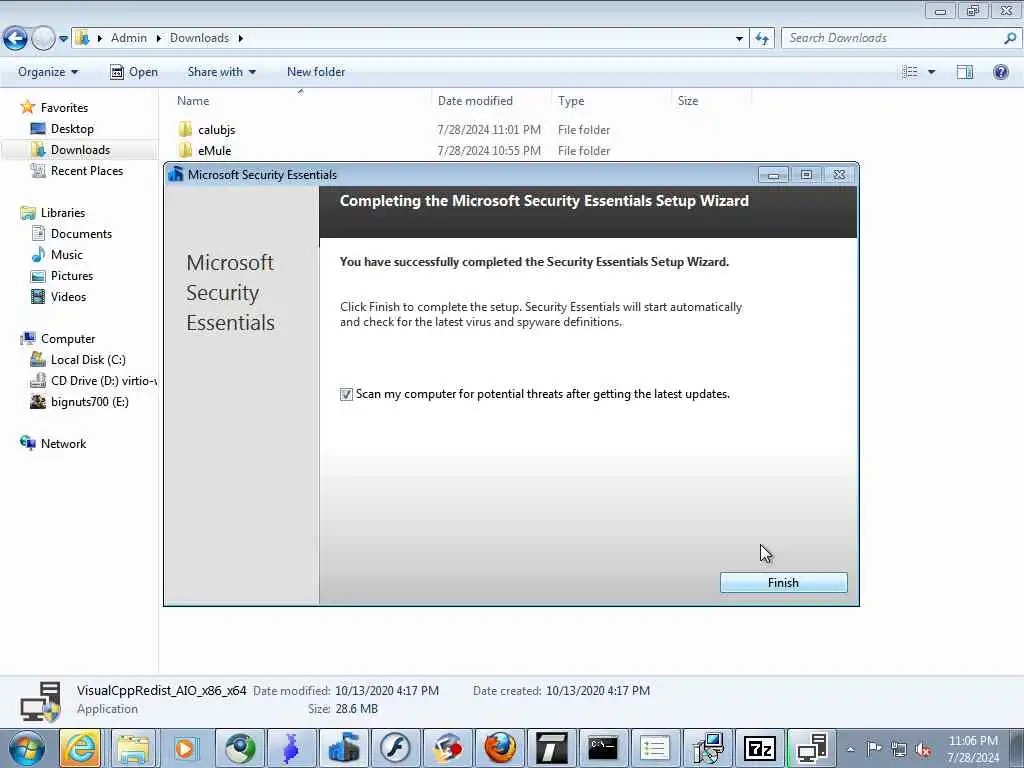The height and width of the screenshot is (768, 1024).
Task: Click Open in Explorer toolbar
Action: coord(134,72)
